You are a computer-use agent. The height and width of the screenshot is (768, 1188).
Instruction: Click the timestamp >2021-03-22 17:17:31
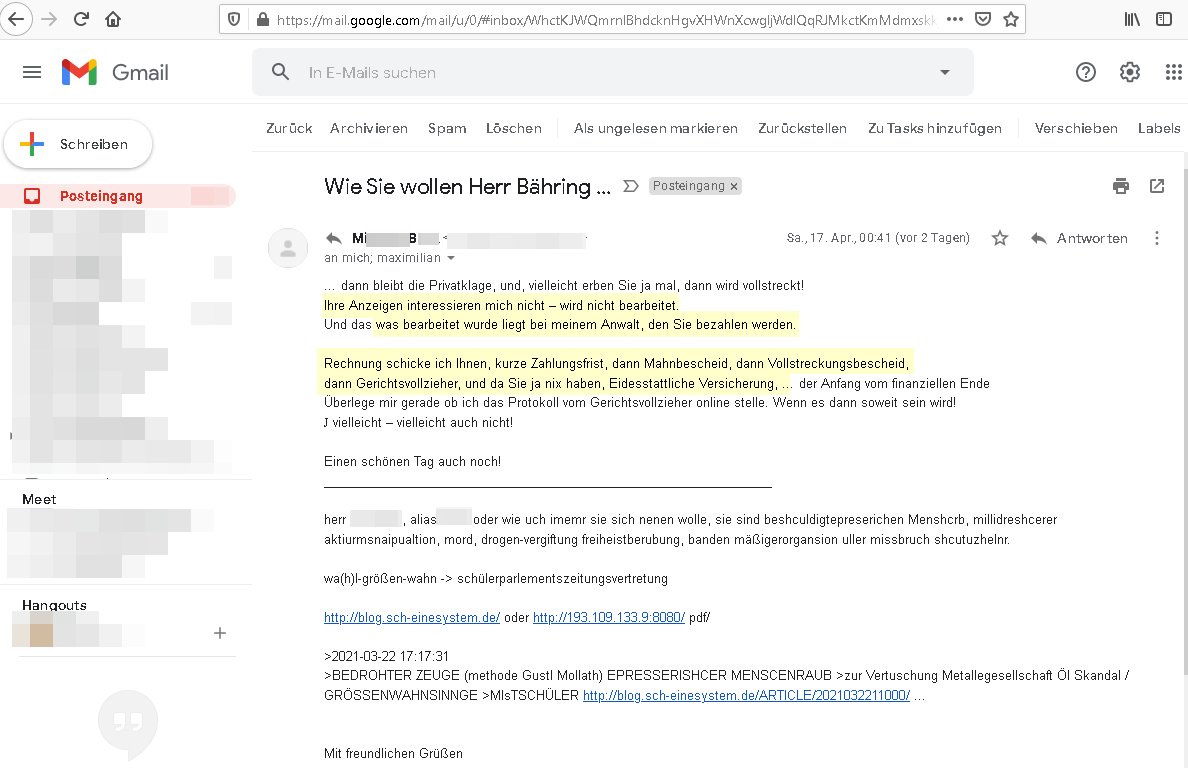(386, 656)
